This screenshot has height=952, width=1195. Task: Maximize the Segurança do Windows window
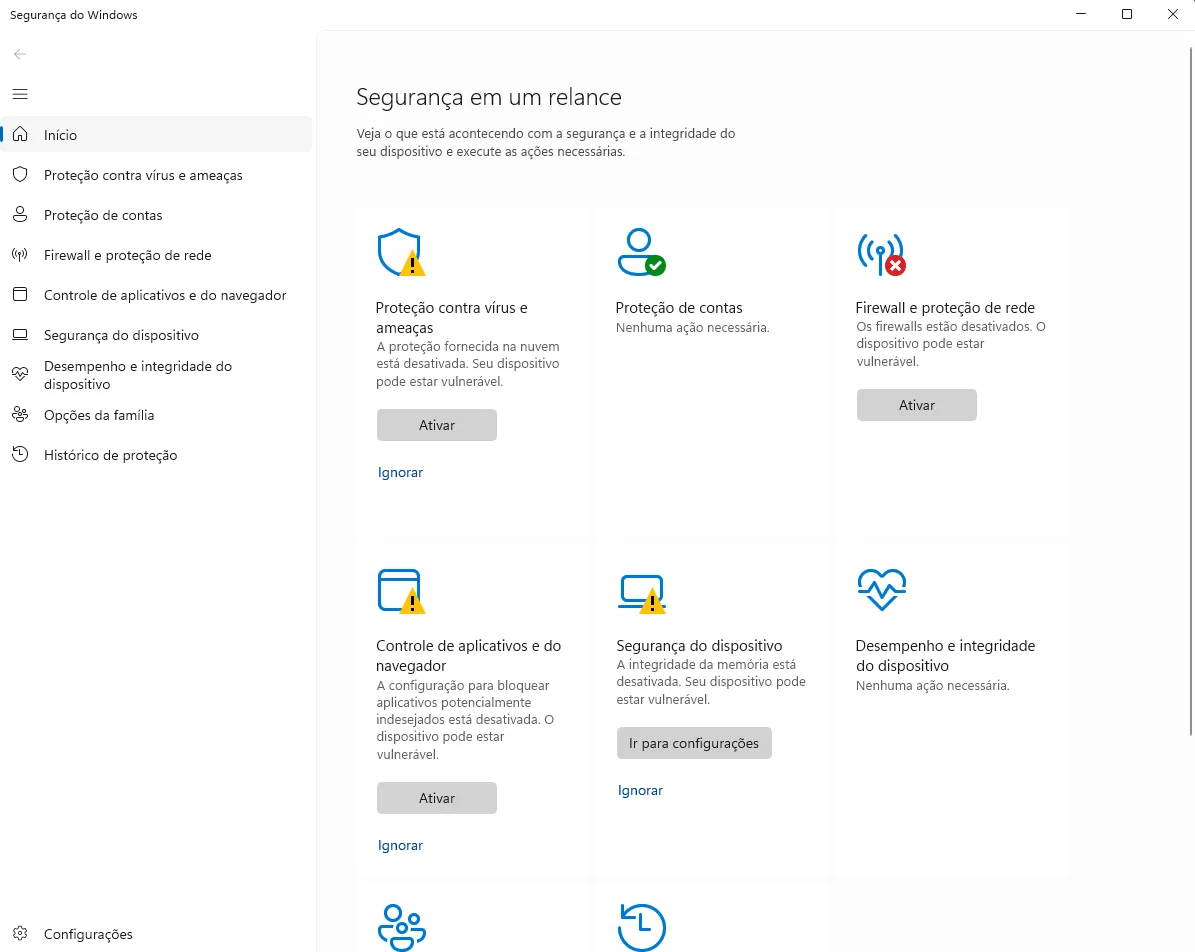coord(1126,14)
